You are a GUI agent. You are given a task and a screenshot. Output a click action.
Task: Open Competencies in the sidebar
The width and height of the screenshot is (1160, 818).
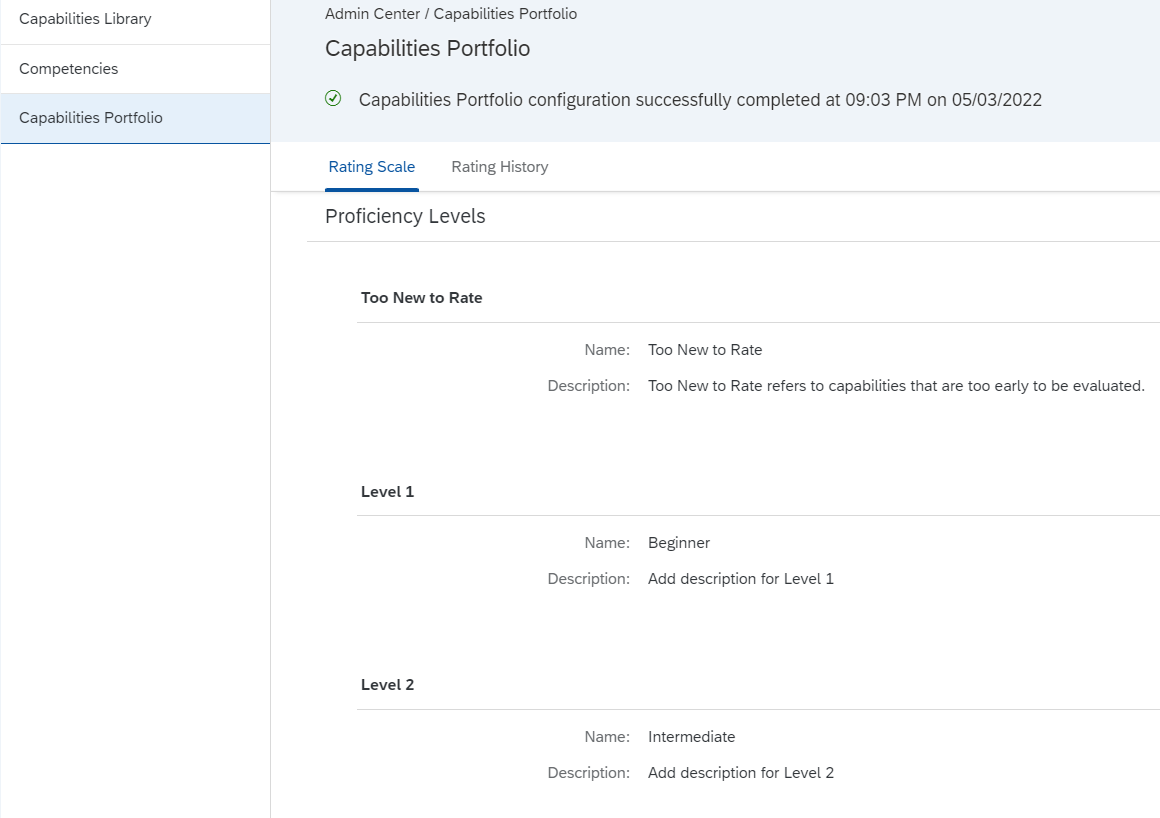coord(135,69)
